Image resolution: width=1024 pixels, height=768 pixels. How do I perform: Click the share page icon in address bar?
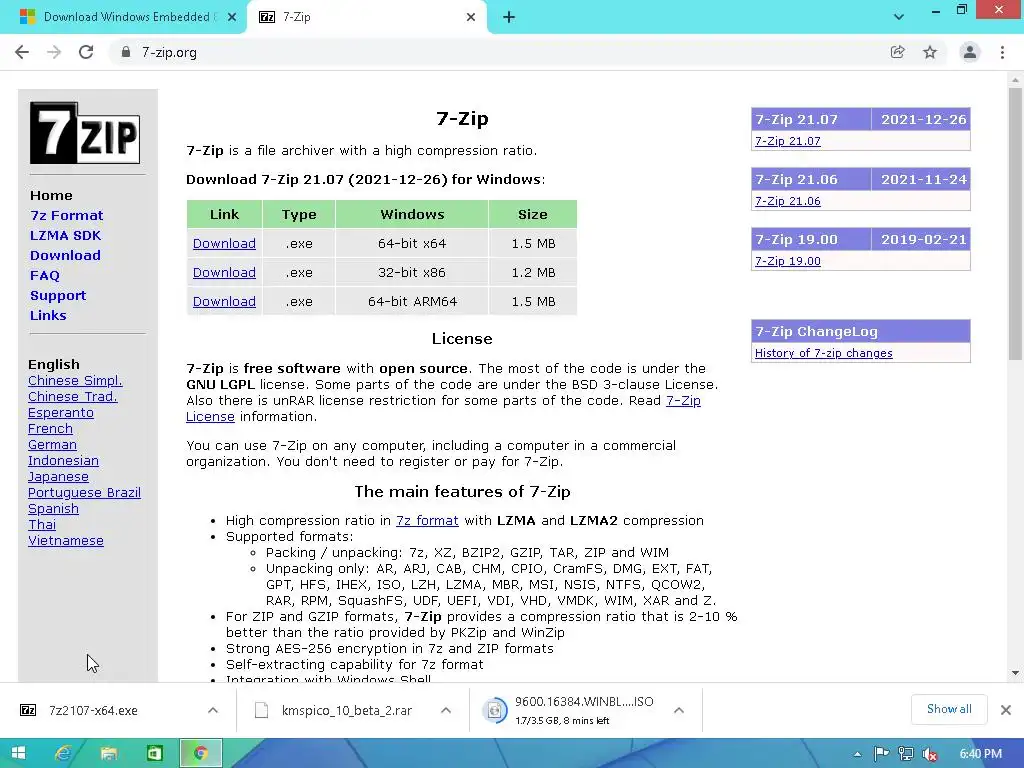898,52
